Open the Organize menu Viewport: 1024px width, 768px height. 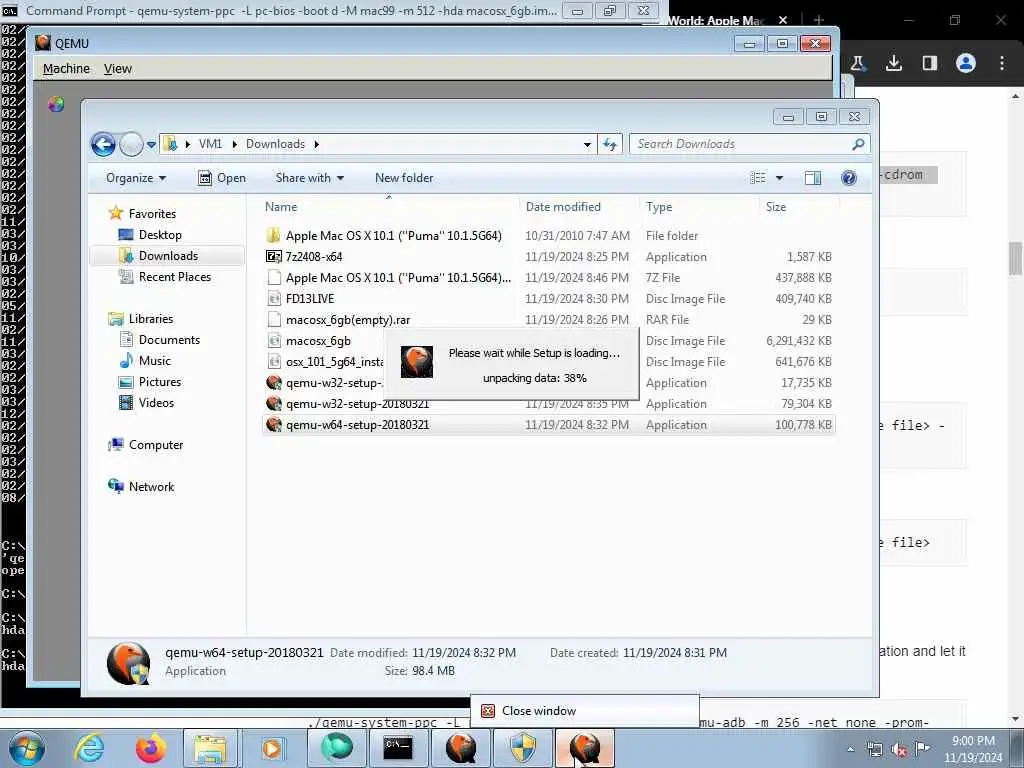tap(136, 178)
